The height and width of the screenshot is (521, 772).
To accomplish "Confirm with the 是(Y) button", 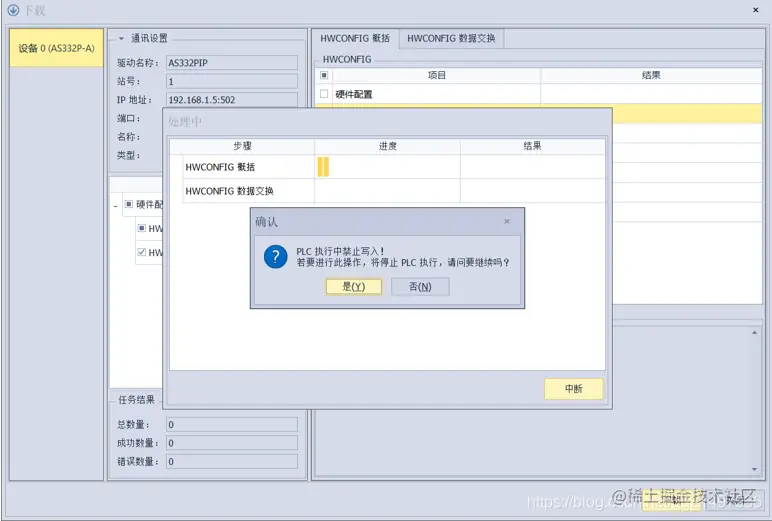I will tap(354, 287).
